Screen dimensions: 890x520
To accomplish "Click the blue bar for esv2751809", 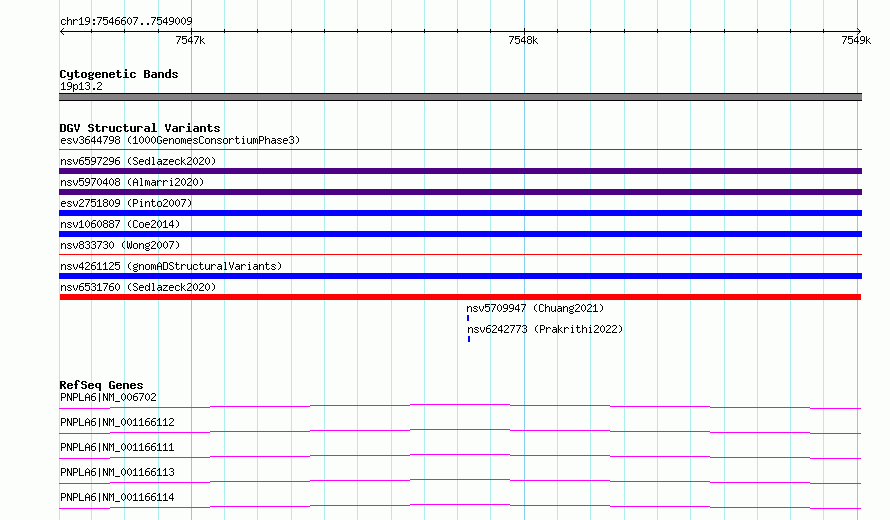I will pos(460,213).
